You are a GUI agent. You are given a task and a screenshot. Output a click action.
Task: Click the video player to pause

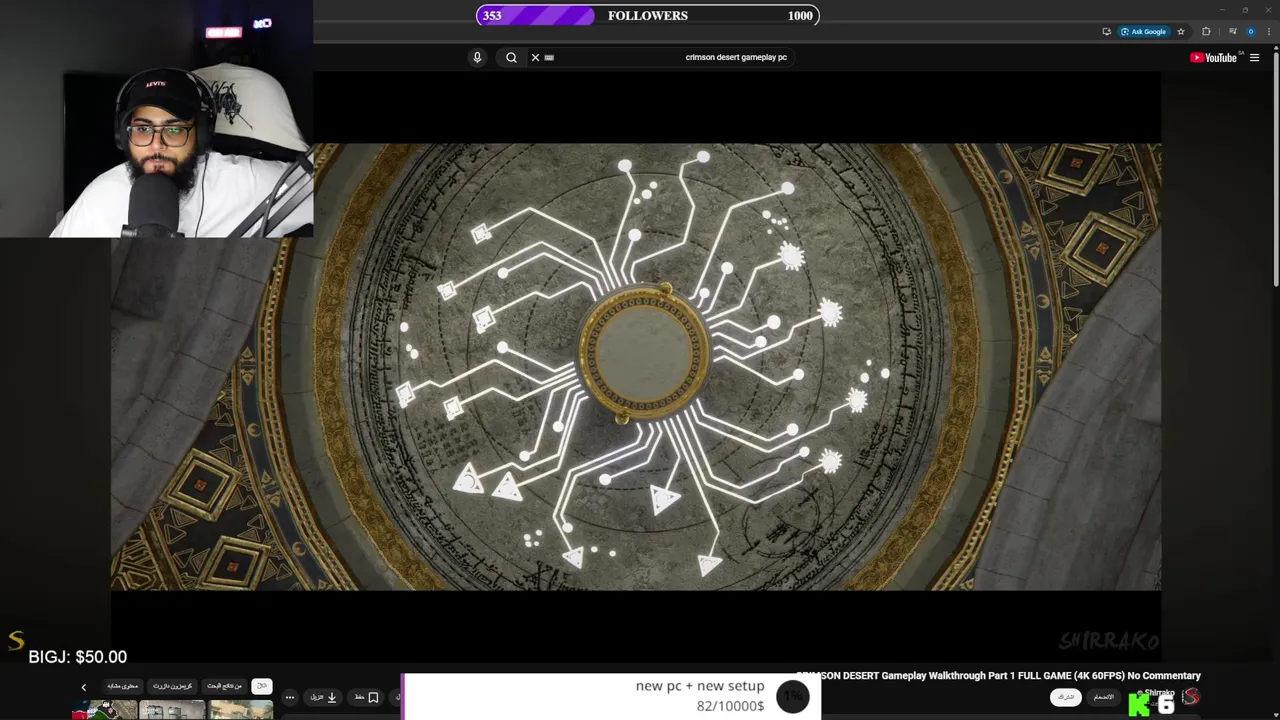tap(636, 366)
